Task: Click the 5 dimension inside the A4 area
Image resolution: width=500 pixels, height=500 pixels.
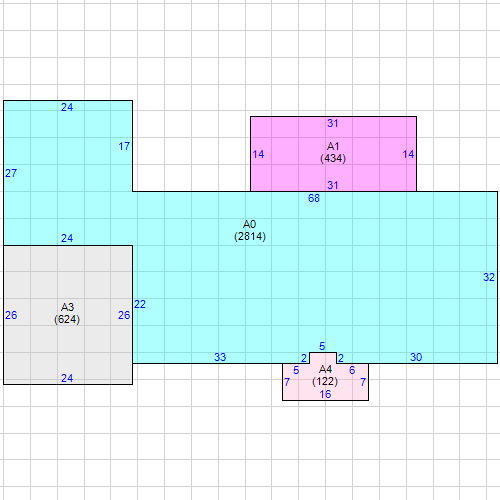Action: coord(296,370)
